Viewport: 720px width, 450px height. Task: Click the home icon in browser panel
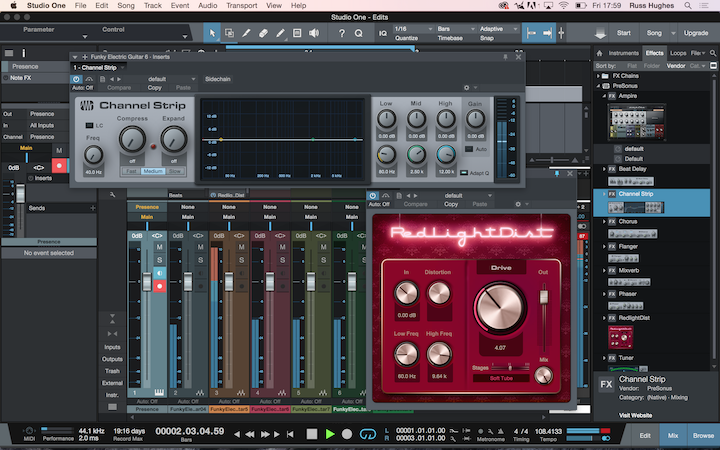[599, 53]
